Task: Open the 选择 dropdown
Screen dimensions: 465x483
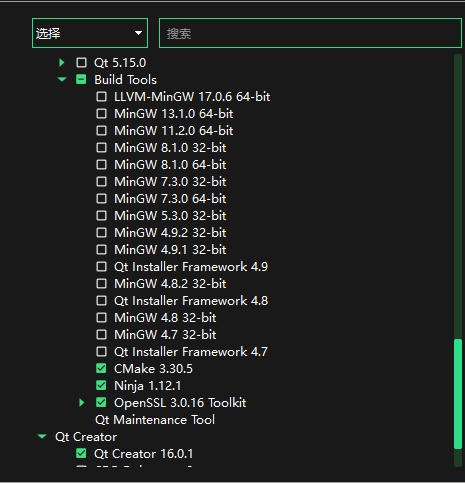Action: (x=90, y=33)
